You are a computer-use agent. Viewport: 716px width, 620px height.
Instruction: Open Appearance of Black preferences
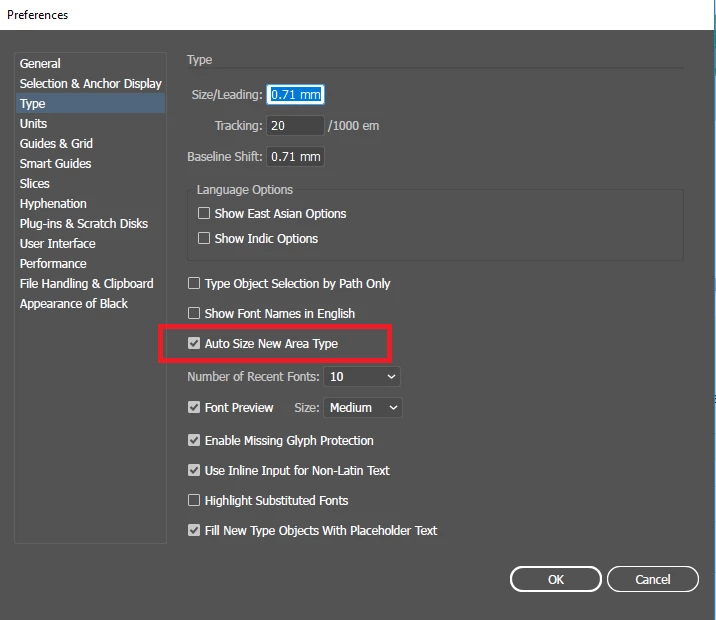coord(90,304)
